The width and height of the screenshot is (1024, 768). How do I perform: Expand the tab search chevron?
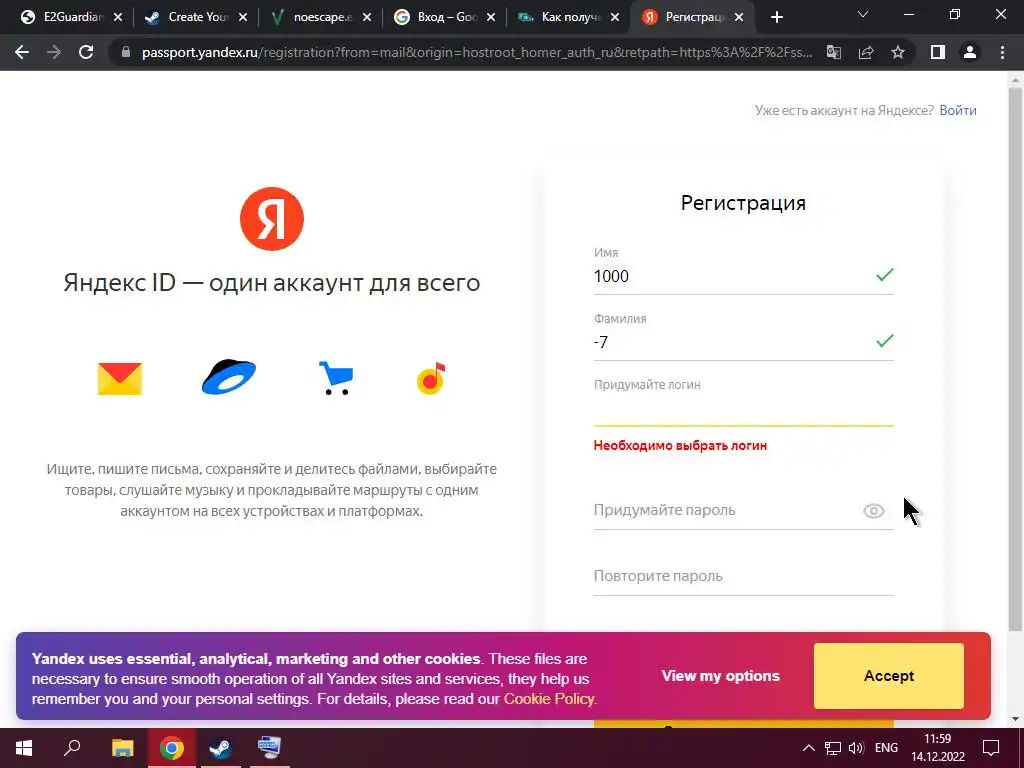[863, 14]
